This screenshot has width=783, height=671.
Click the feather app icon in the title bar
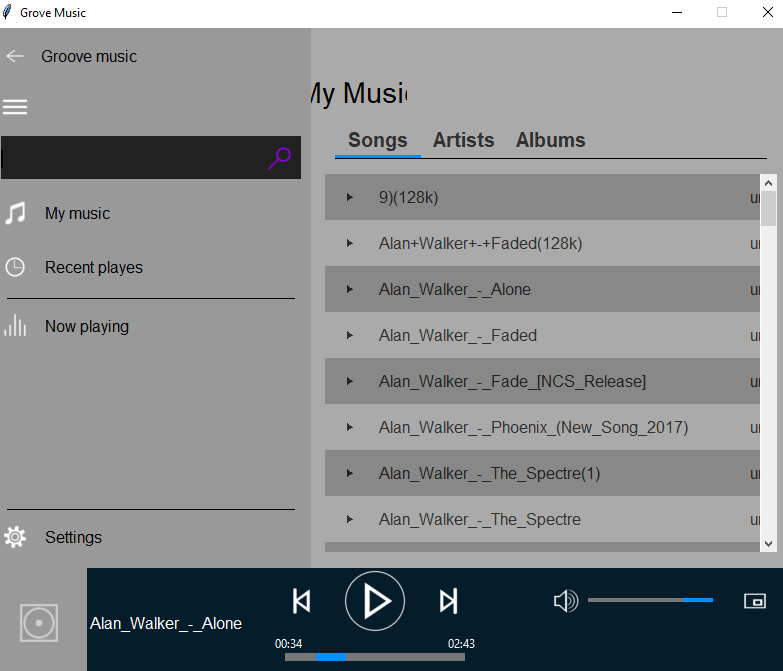point(7,12)
